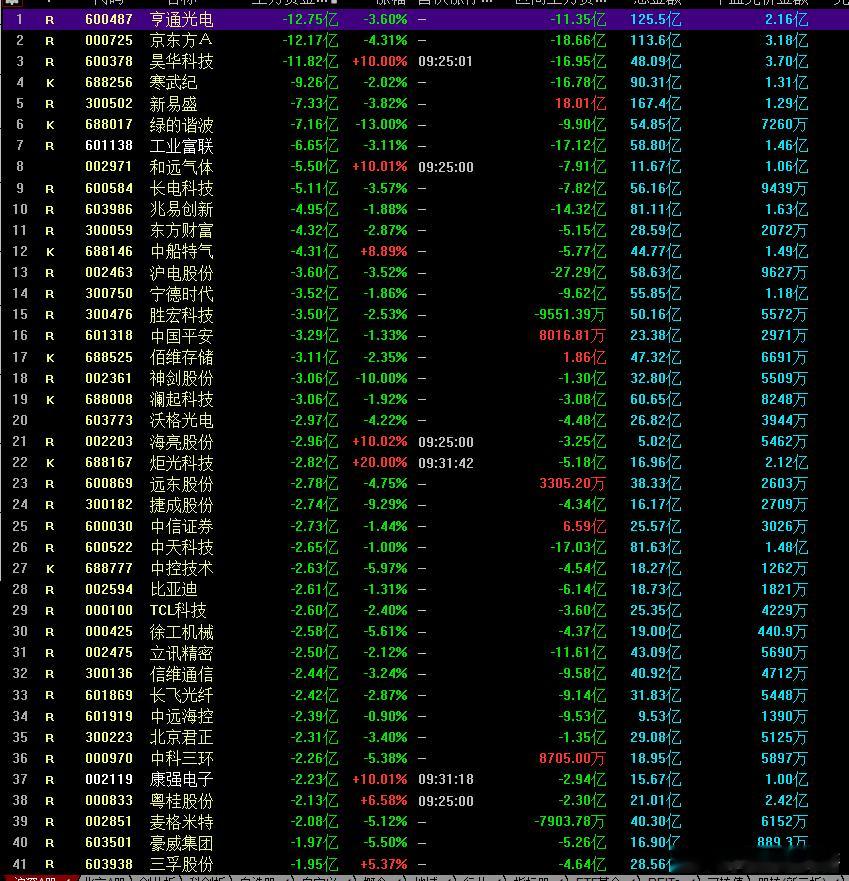Click the R marker beside 东方财富
The image size is (849, 881).
click(49, 231)
